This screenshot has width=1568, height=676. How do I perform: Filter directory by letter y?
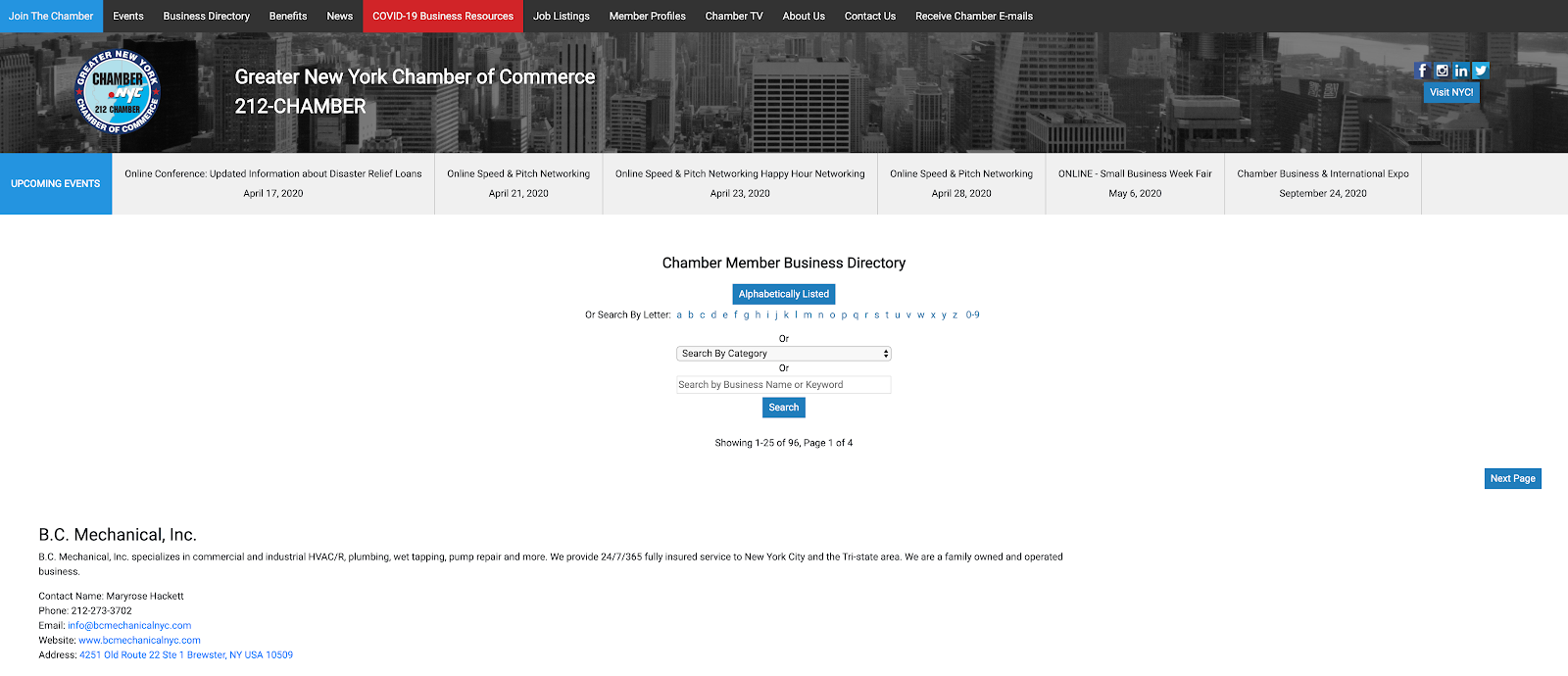point(944,315)
